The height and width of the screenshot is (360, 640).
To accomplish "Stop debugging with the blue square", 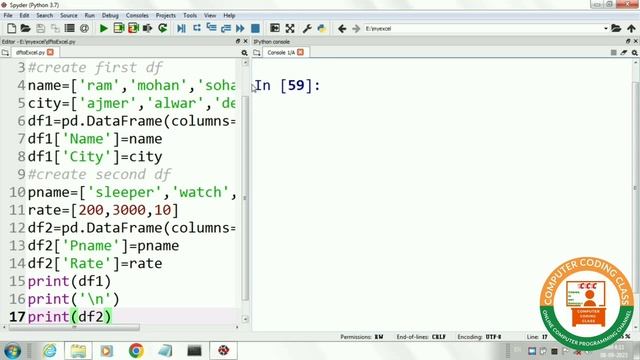I will tap(256, 29).
